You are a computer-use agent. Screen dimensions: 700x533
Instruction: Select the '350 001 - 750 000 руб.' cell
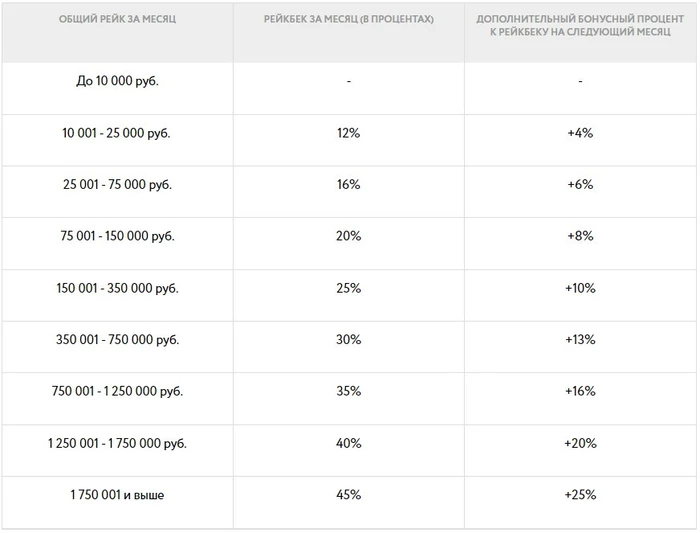[117, 340]
